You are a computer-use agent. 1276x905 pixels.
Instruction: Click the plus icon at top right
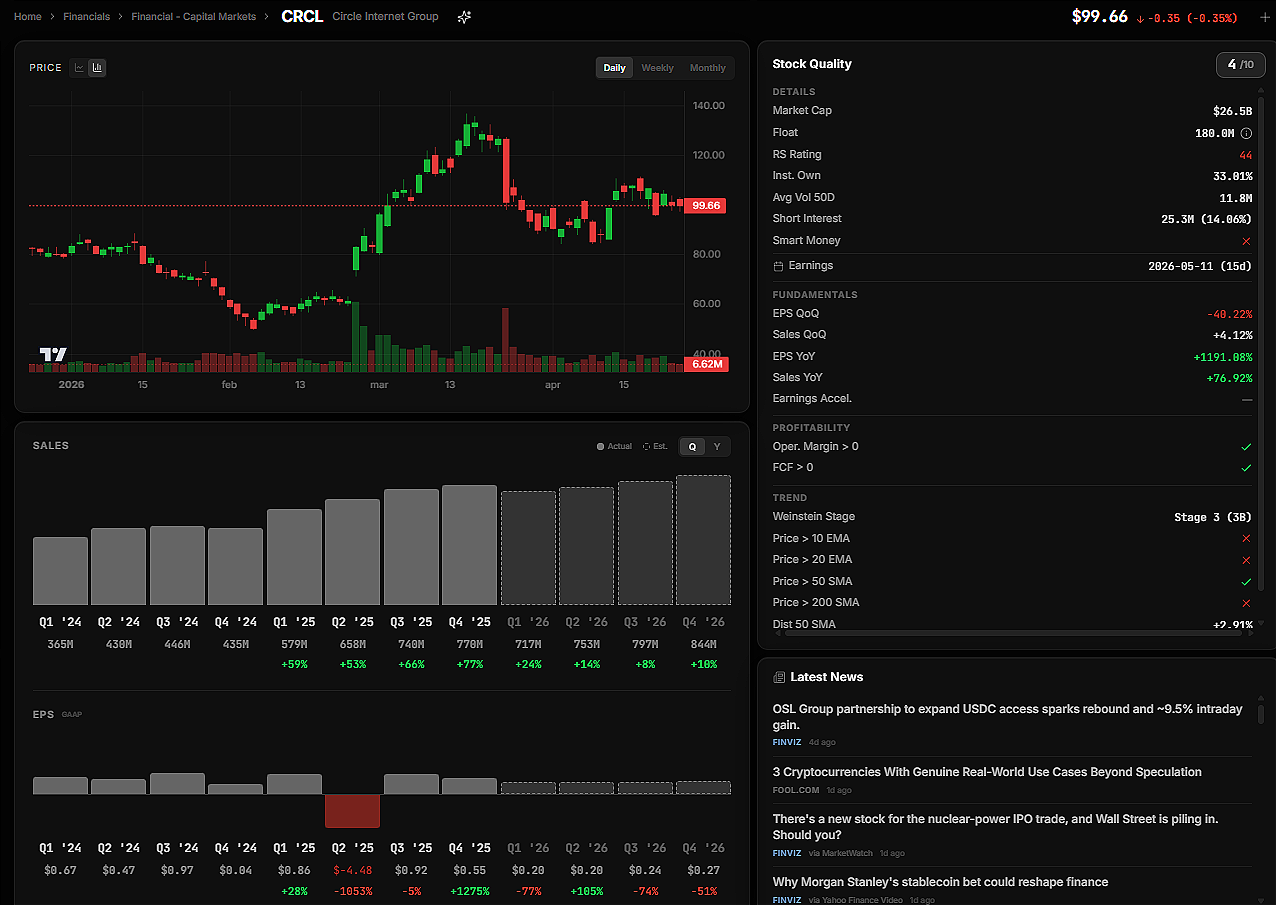pos(1264,17)
